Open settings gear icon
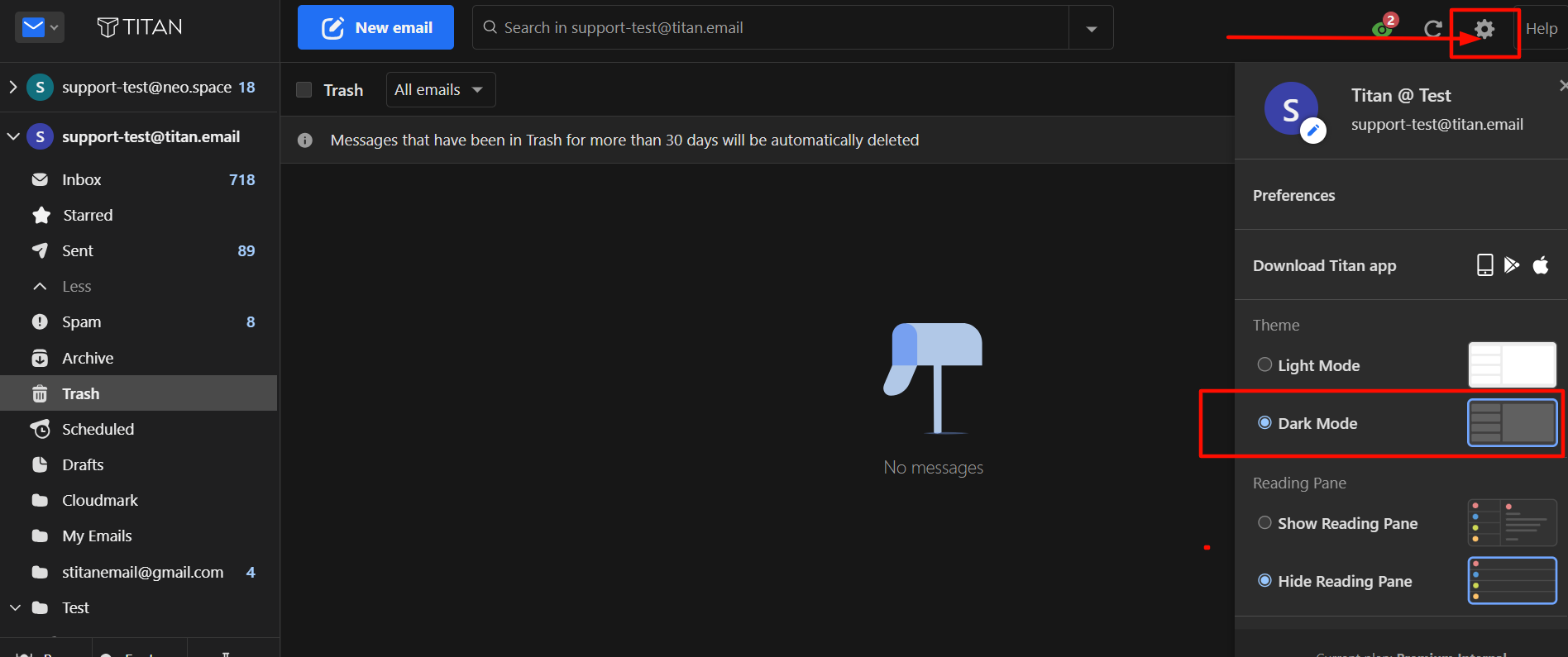Viewport: 1568px width, 657px height. tap(1484, 29)
